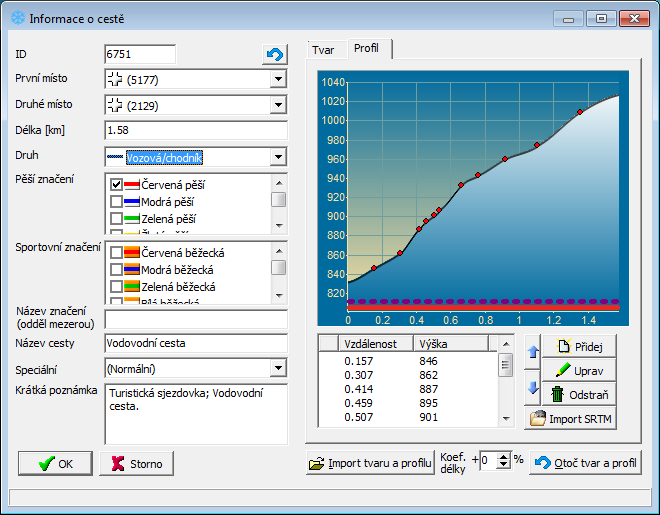Click Uprav to edit profile point
The image size is (660, 515).
(579, 370)
